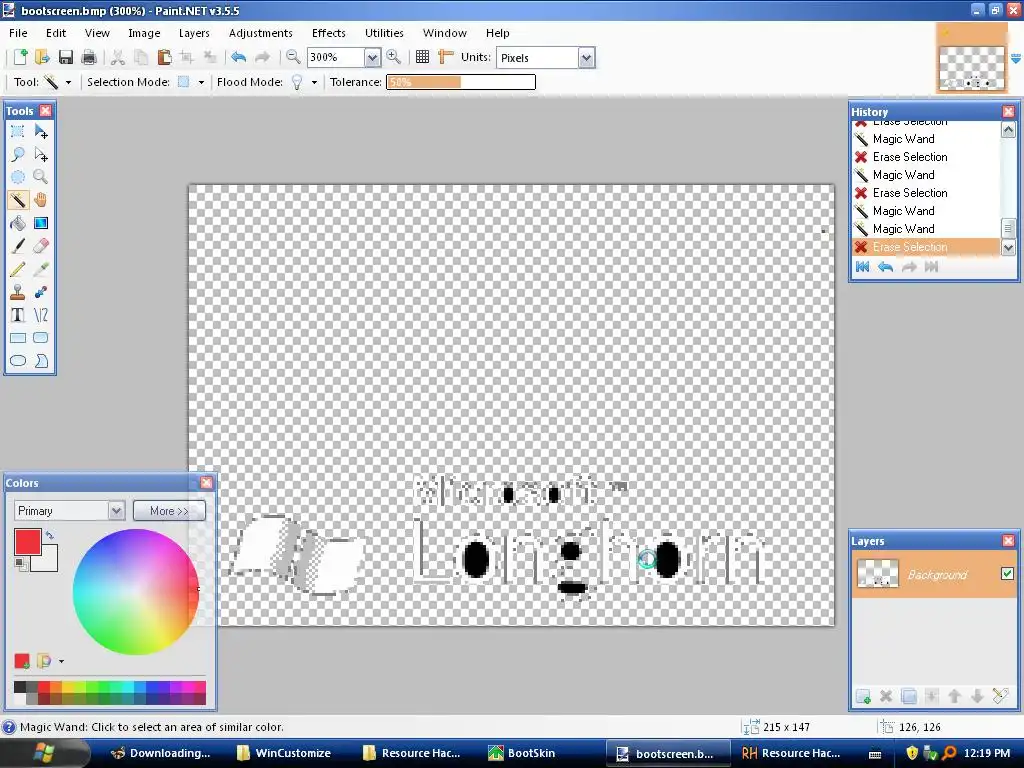Open the Tool chooser dropdown arrow

point(68,82)
